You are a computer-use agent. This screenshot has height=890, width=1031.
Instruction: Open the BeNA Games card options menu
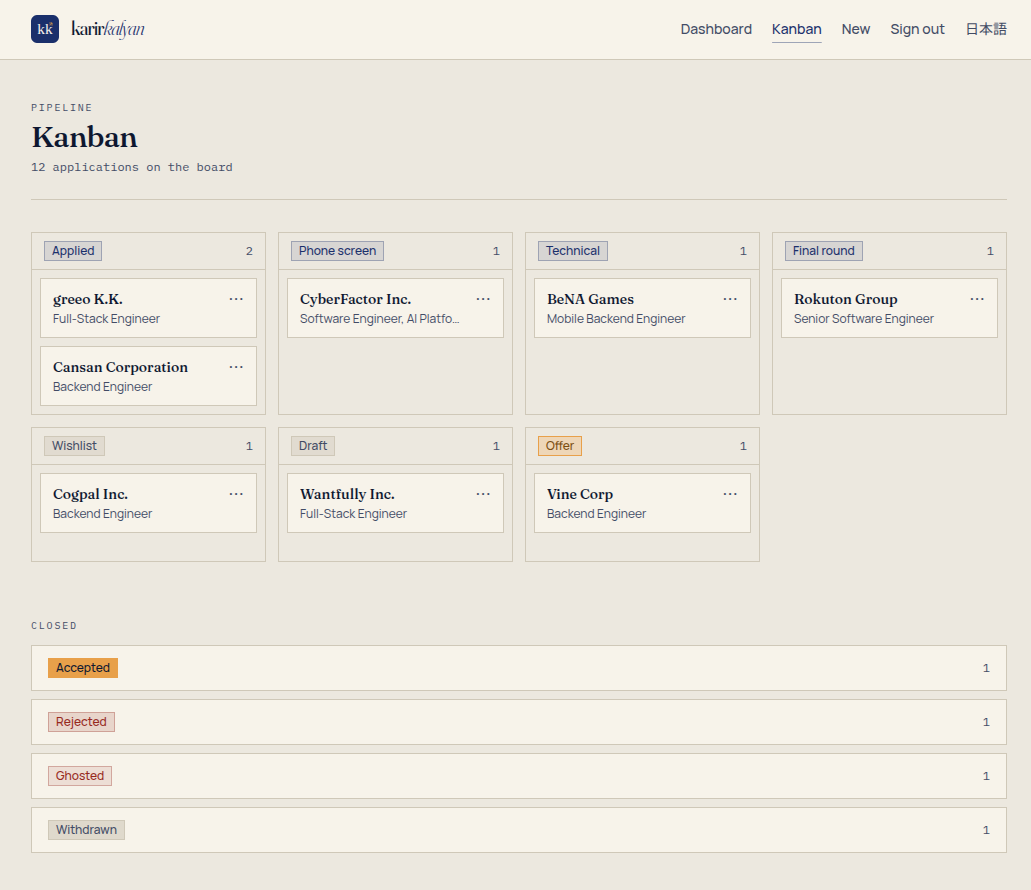pos(730,299)
